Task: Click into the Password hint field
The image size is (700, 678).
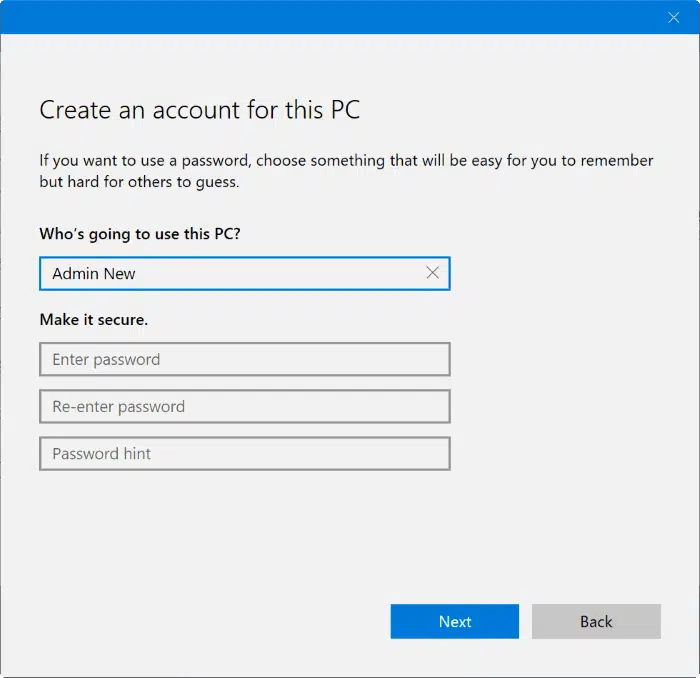Action: pyautogui.click(x=244, y=454)
